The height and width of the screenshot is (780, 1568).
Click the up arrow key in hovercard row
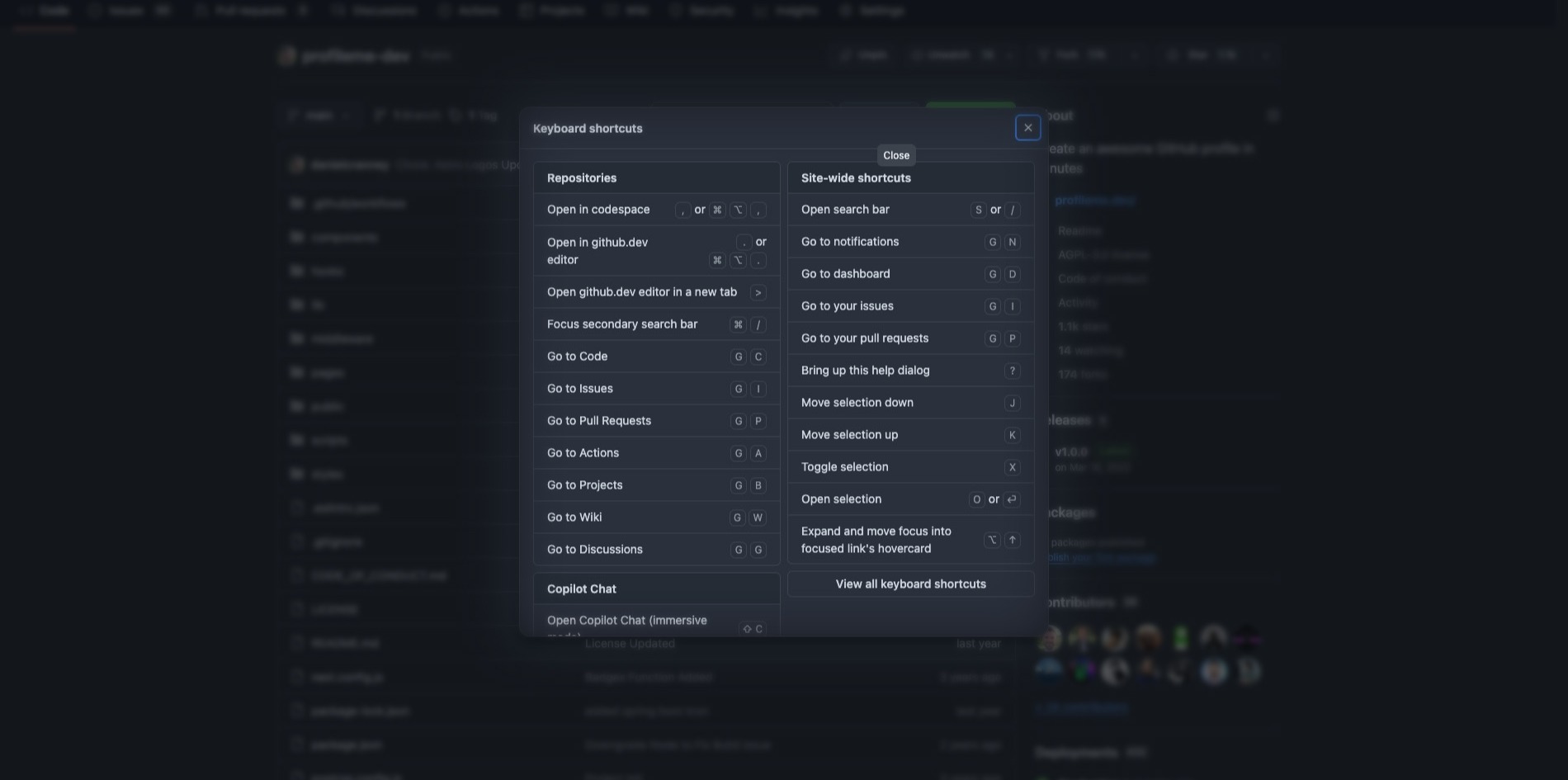pyautogui.click(x=1013, y=540)
